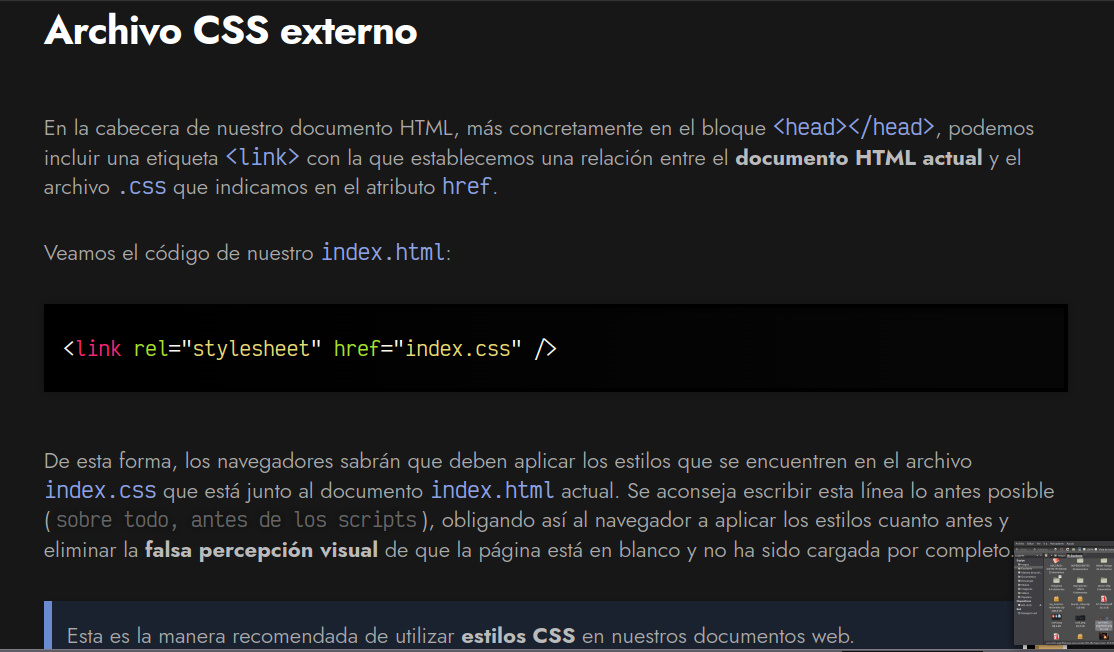Image resolution: width=1114 pixels, height=652 pixels.
Task: Click the '<head></head>' inline code
Action: (853, 127)
